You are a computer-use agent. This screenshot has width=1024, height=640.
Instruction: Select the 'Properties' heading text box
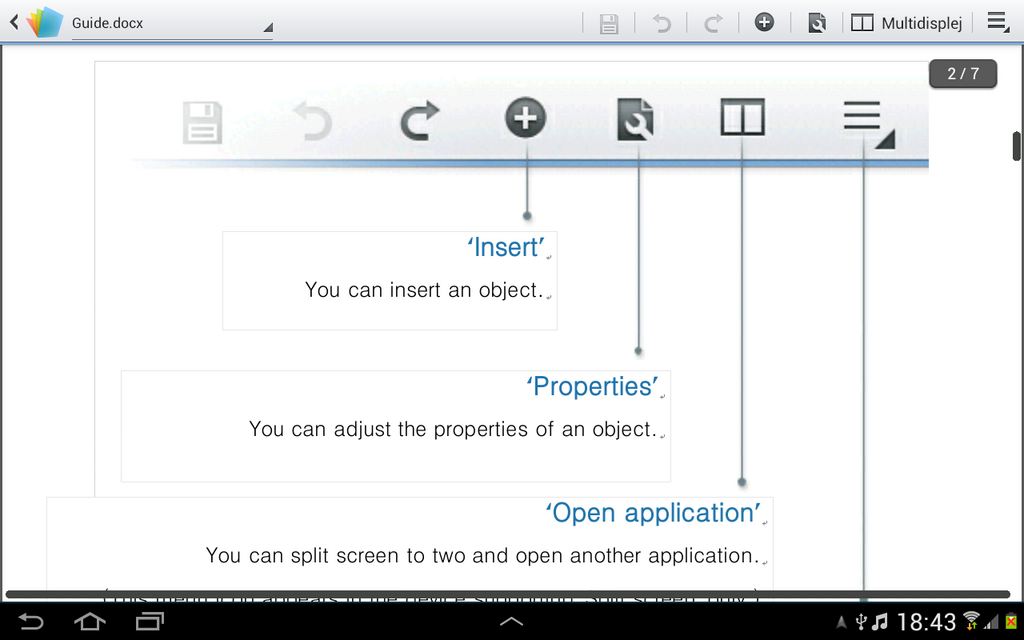pos(592,387)
